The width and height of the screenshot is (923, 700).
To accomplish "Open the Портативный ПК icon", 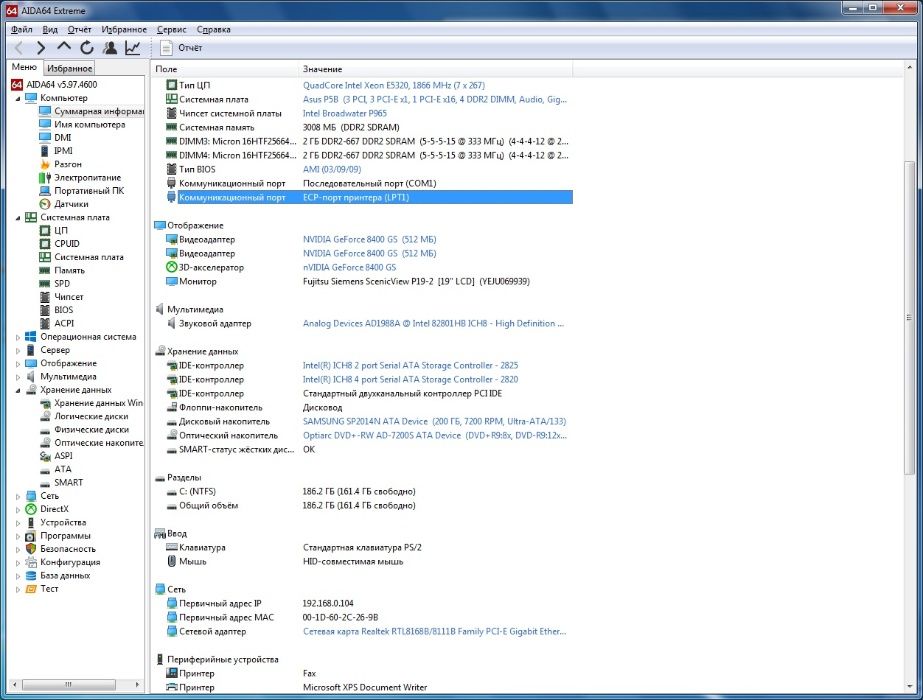I will click(45, 191).
